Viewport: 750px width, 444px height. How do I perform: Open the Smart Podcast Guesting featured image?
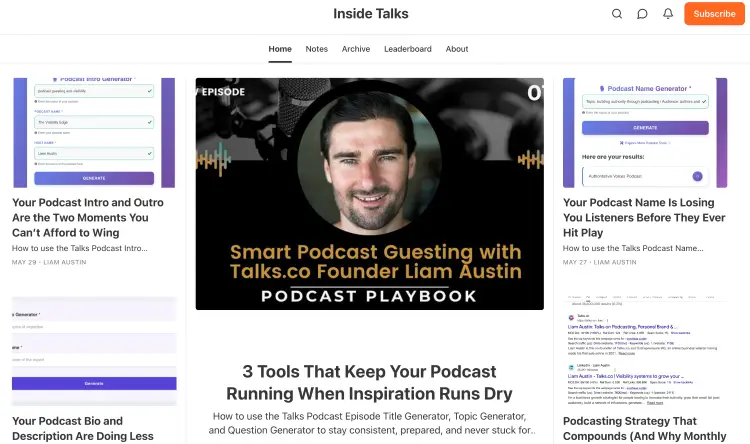point(369,194)
